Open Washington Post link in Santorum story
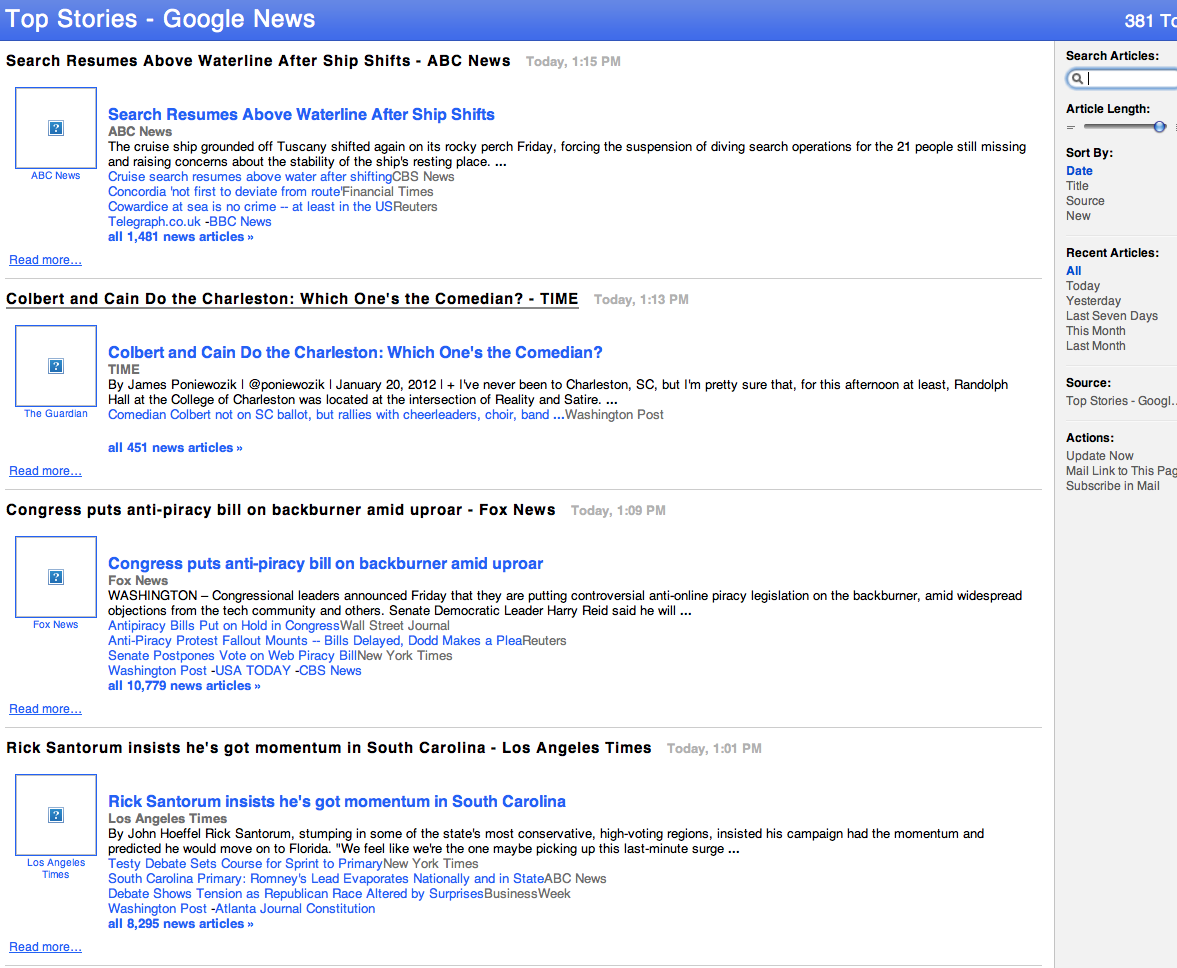The width and height of the screenshot is (1177, 968). point(157,909)
